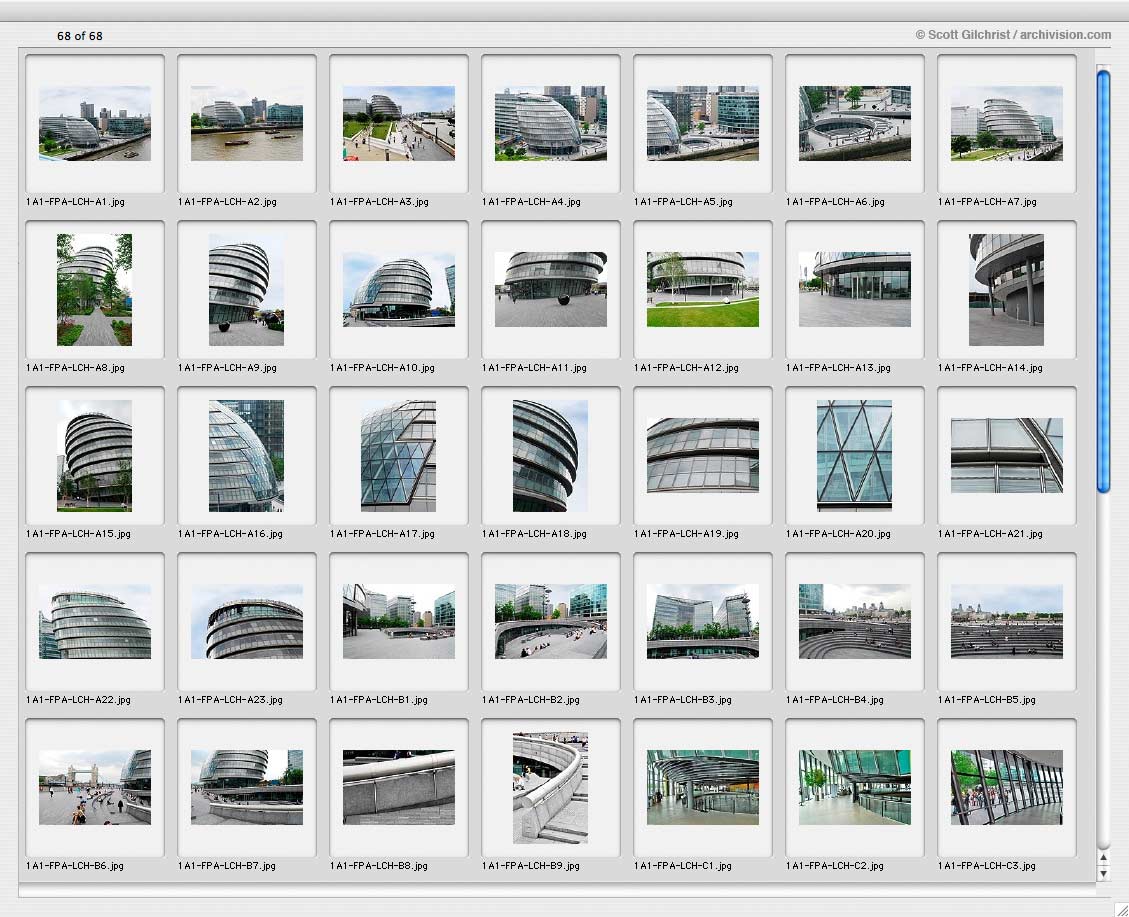The width and height of the screenshot is (1129, 917).
Task: Select thumbnail 1A1-FPA-LCH-A6.jpg
Action: (855, 123)
